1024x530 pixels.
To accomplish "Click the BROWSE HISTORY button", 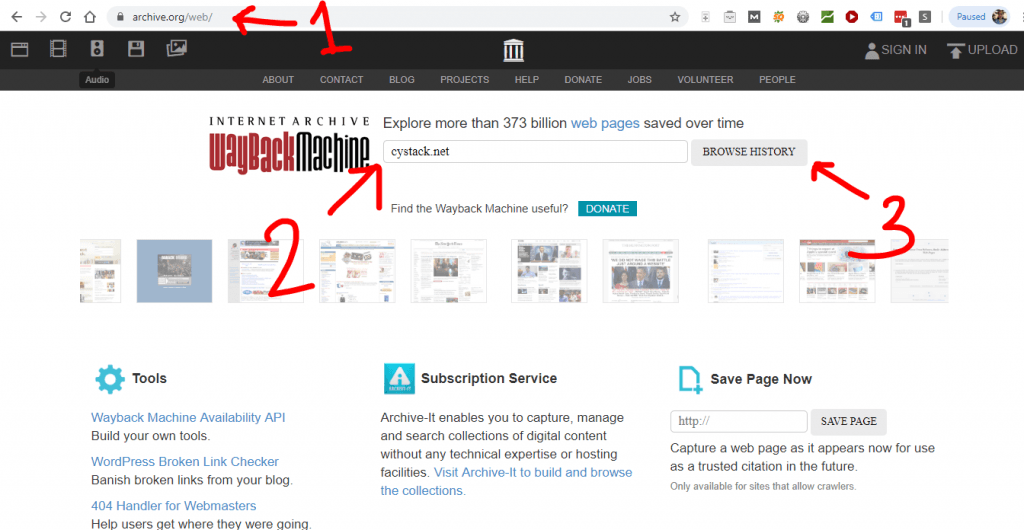I will 749,152.
